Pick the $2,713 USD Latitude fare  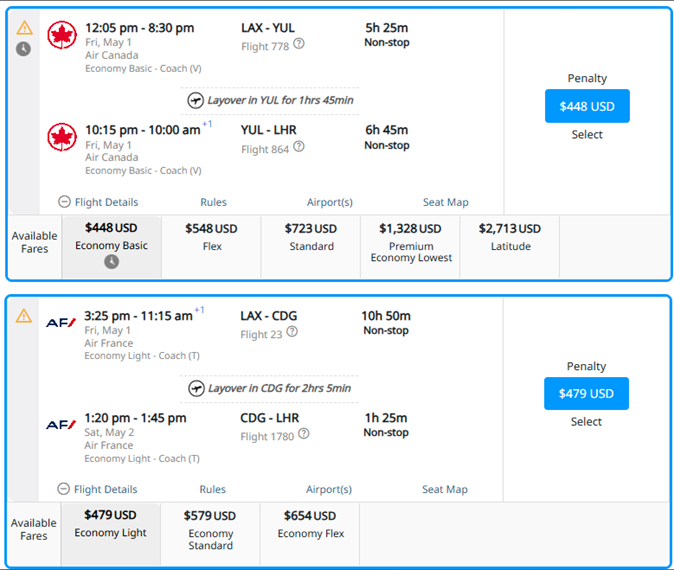[x=509, y=237]
